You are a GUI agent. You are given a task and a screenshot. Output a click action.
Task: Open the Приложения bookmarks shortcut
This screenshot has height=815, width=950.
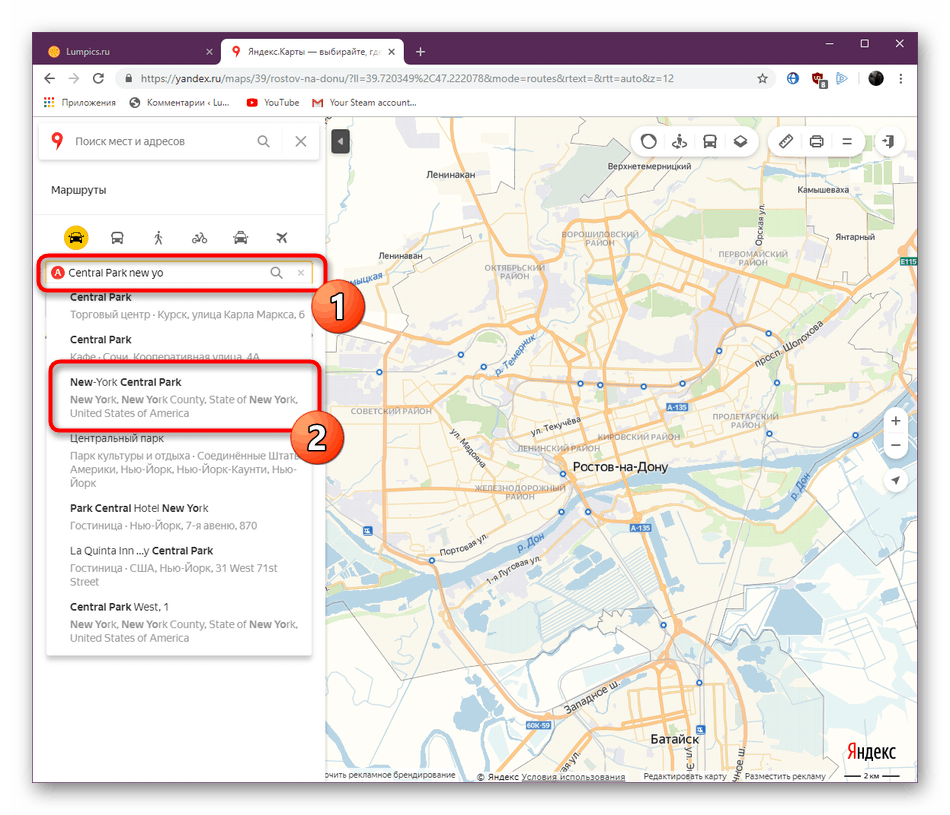coord(79,102)
